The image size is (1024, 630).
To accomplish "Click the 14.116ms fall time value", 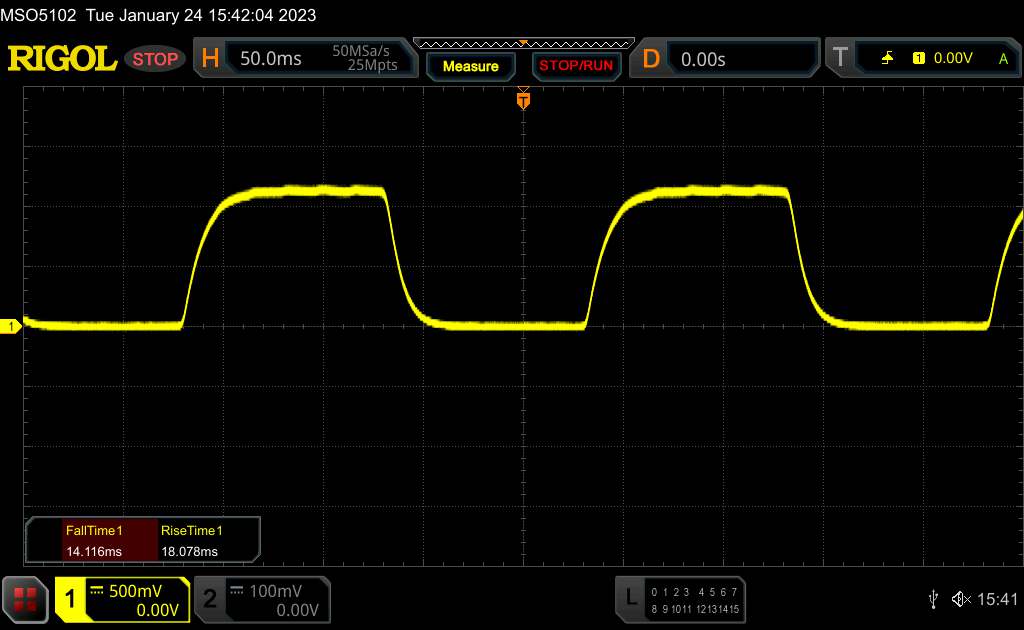I will click(x=94, y=552).
